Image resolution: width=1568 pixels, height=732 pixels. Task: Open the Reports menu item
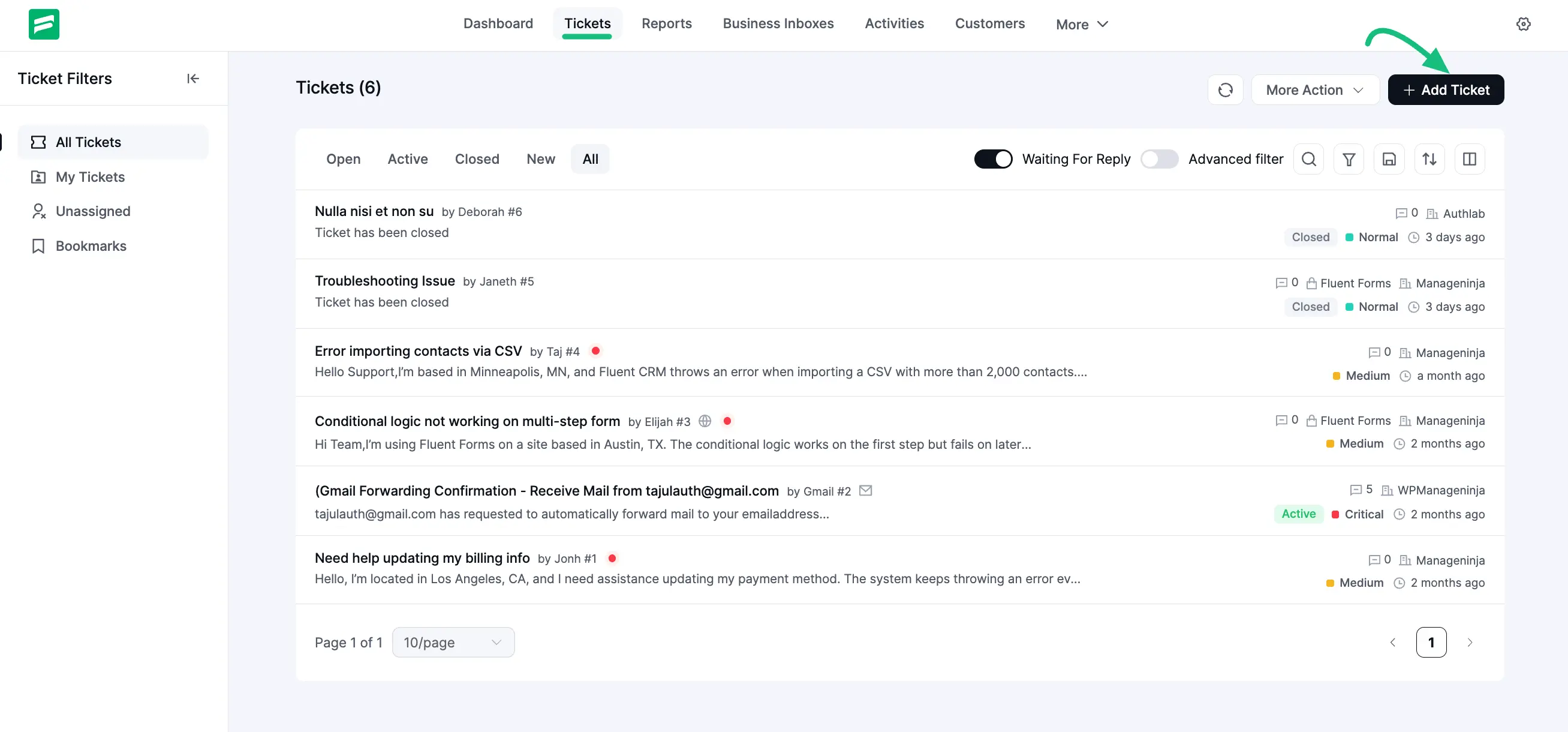(x=666, y=23)
